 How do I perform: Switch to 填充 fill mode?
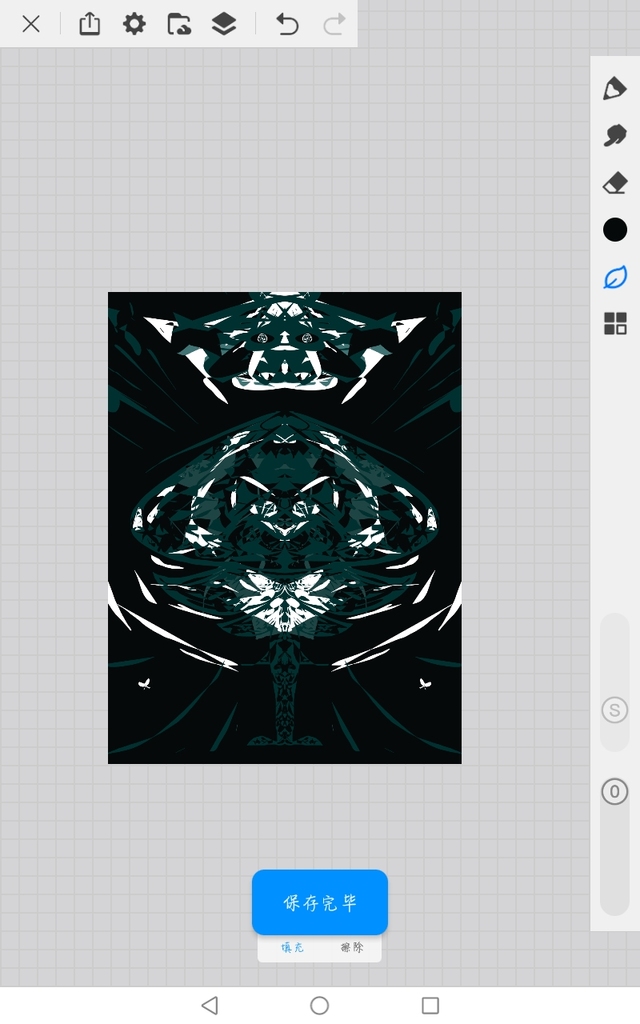tap(292, 948)
